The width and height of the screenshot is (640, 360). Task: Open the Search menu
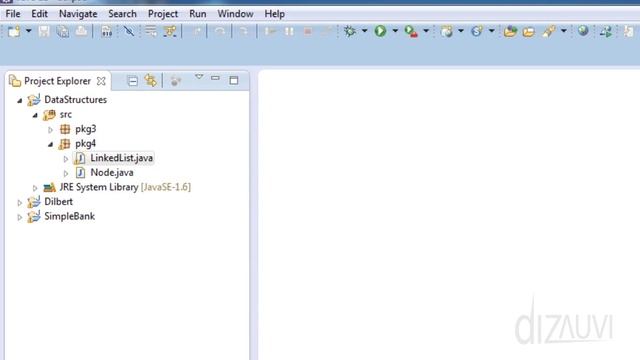click(122, 14)
